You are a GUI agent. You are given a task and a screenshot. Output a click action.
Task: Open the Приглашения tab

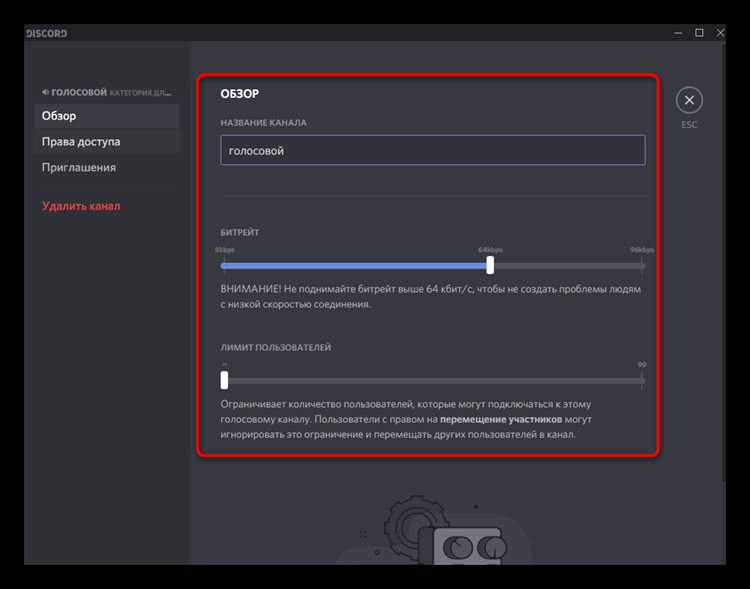(107, 167)
